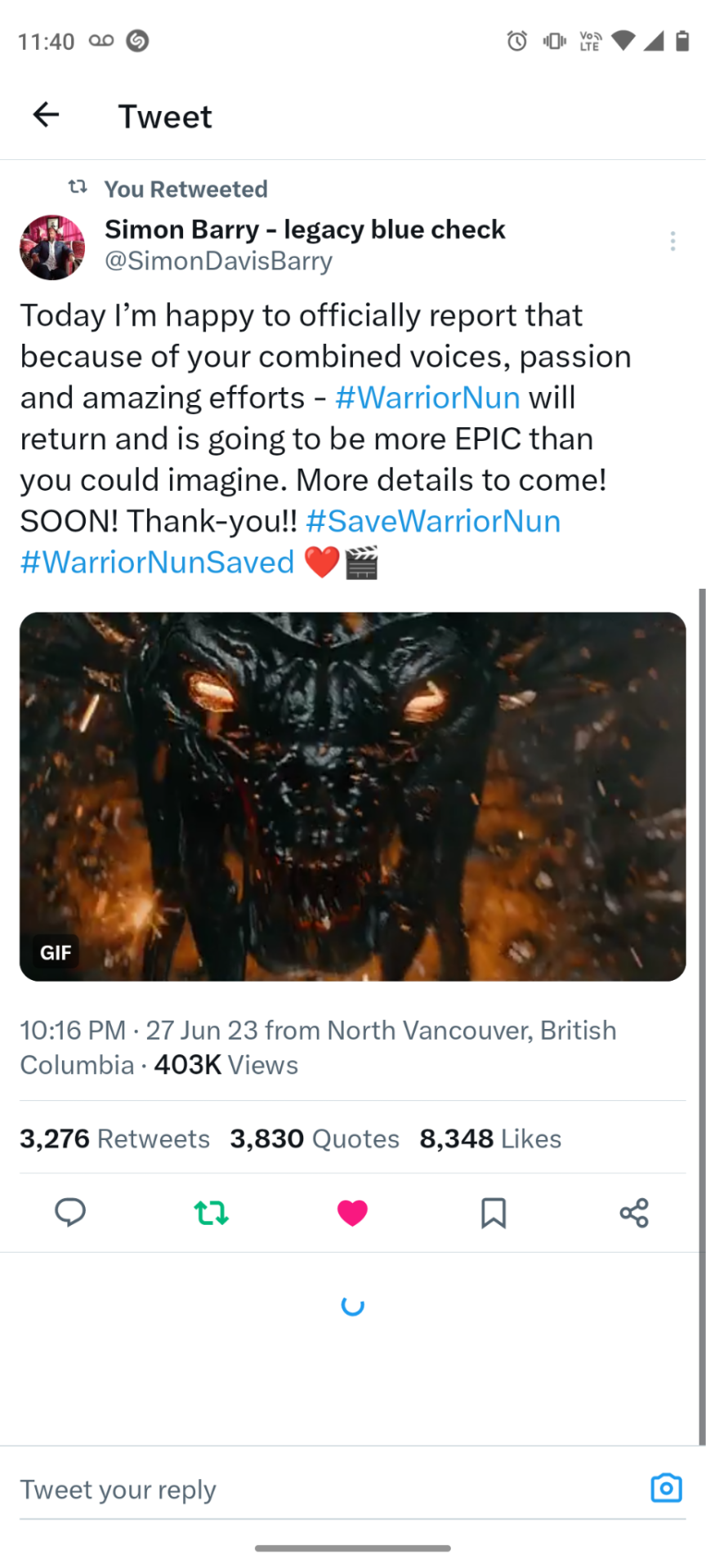Open the tweet's three-dot overflow menu
This screenshot has height=1568, width=706.
672,241
